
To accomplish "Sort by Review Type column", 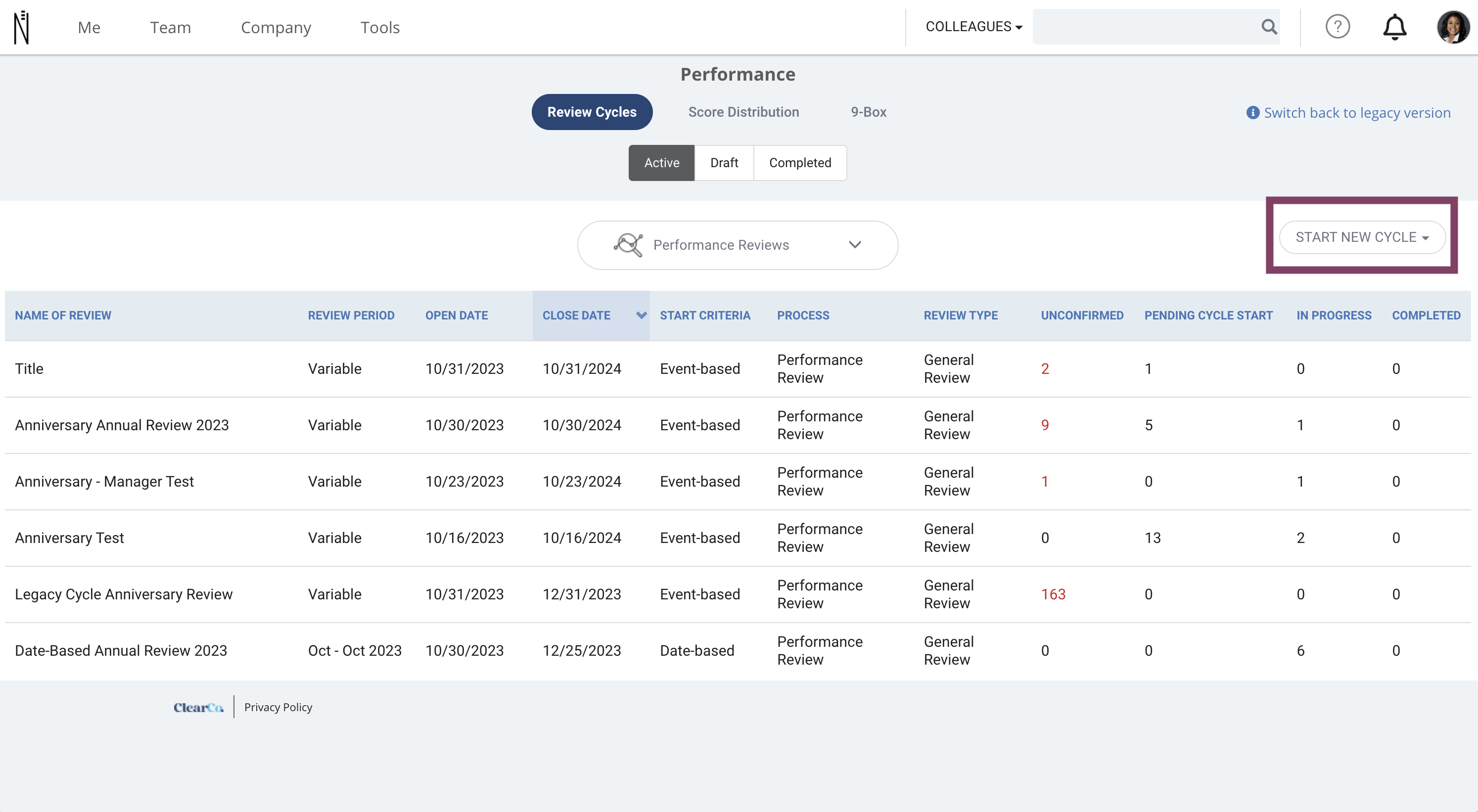I will tap(961, 315).
